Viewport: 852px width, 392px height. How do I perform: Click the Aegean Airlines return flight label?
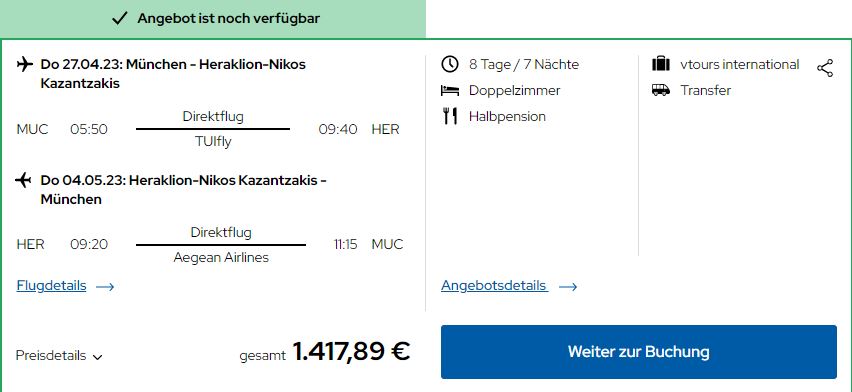click(x=221, y=257)
